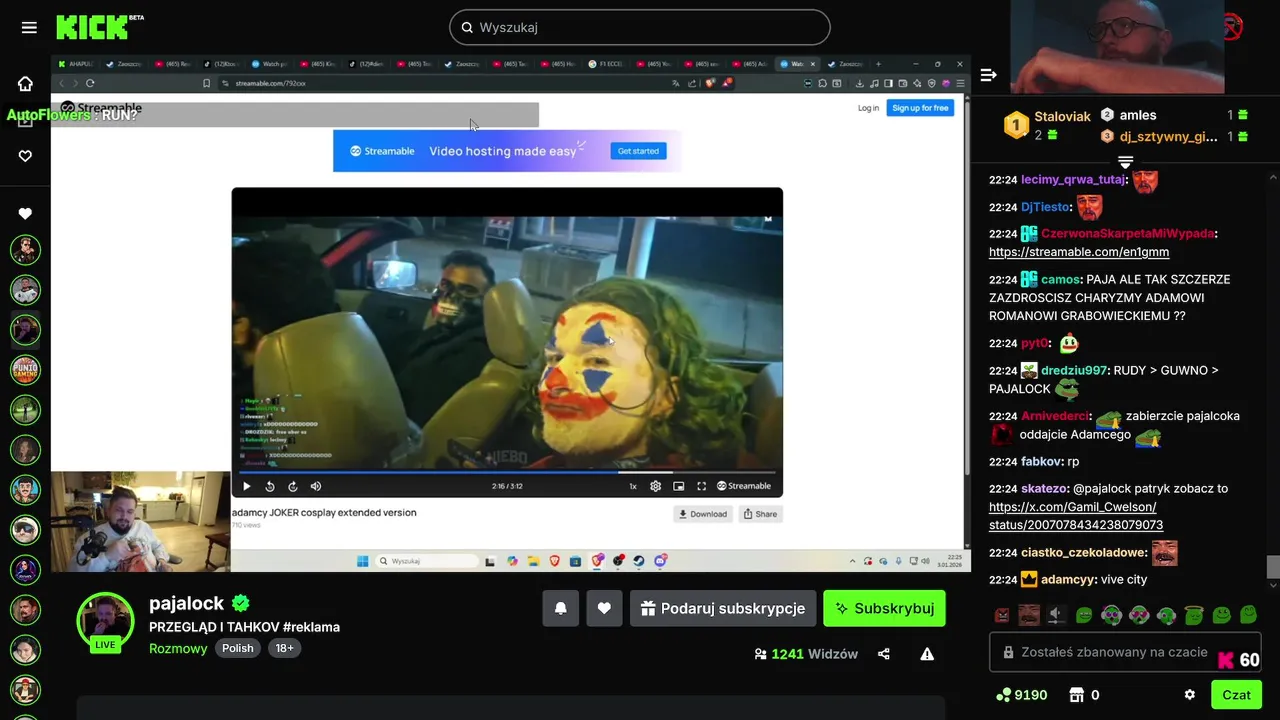The image size is (1280, 720).
Task: Change the 1x playback speed
Action: click(x=632, y=486)
